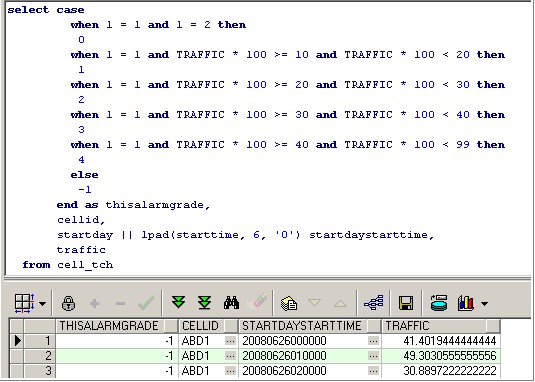Expand the dropdown arrow beside chart icon
Screen dimensions: 535x382
click(x=484, y=303)
